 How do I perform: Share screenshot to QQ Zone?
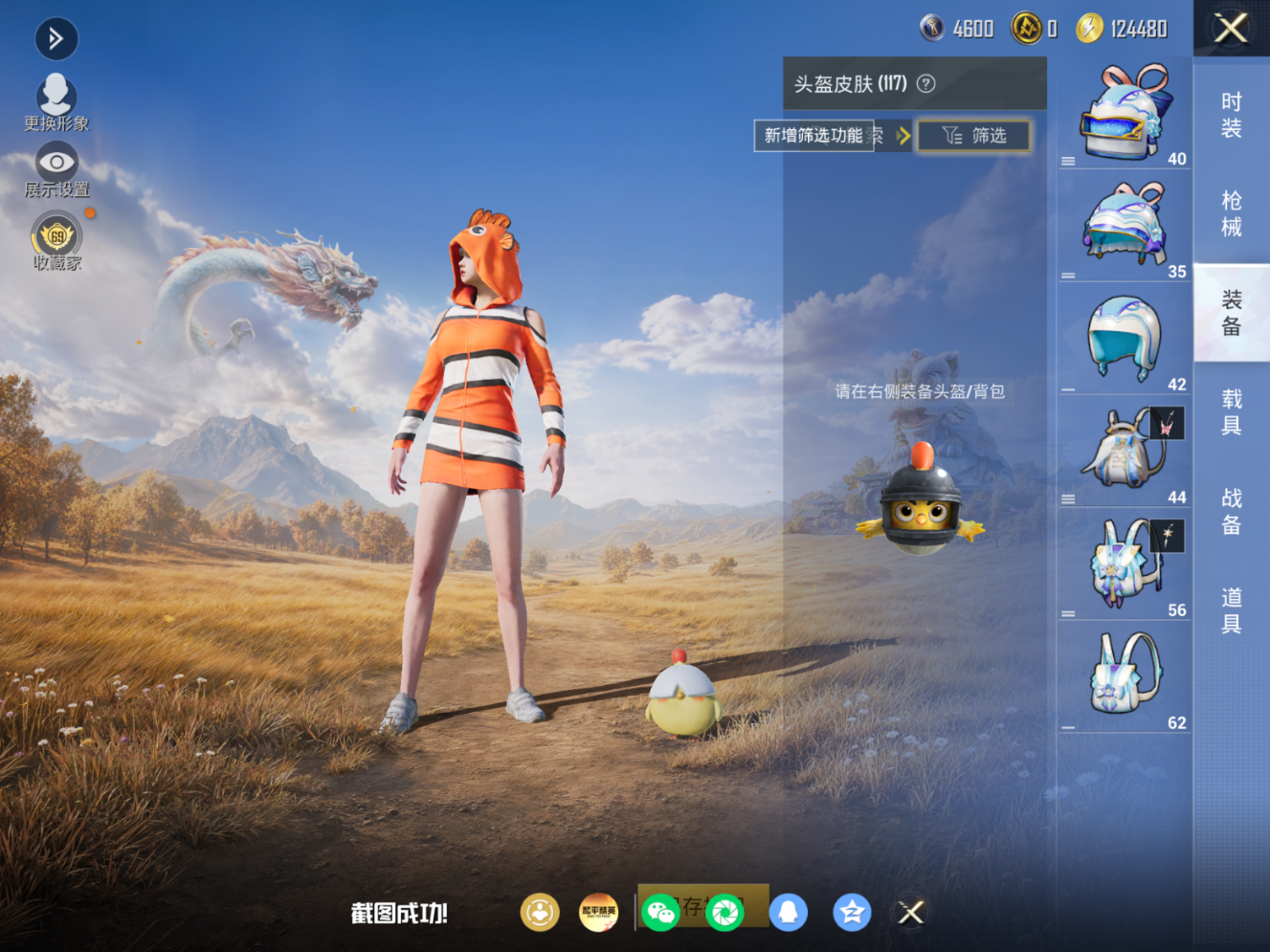pos(852,913)
